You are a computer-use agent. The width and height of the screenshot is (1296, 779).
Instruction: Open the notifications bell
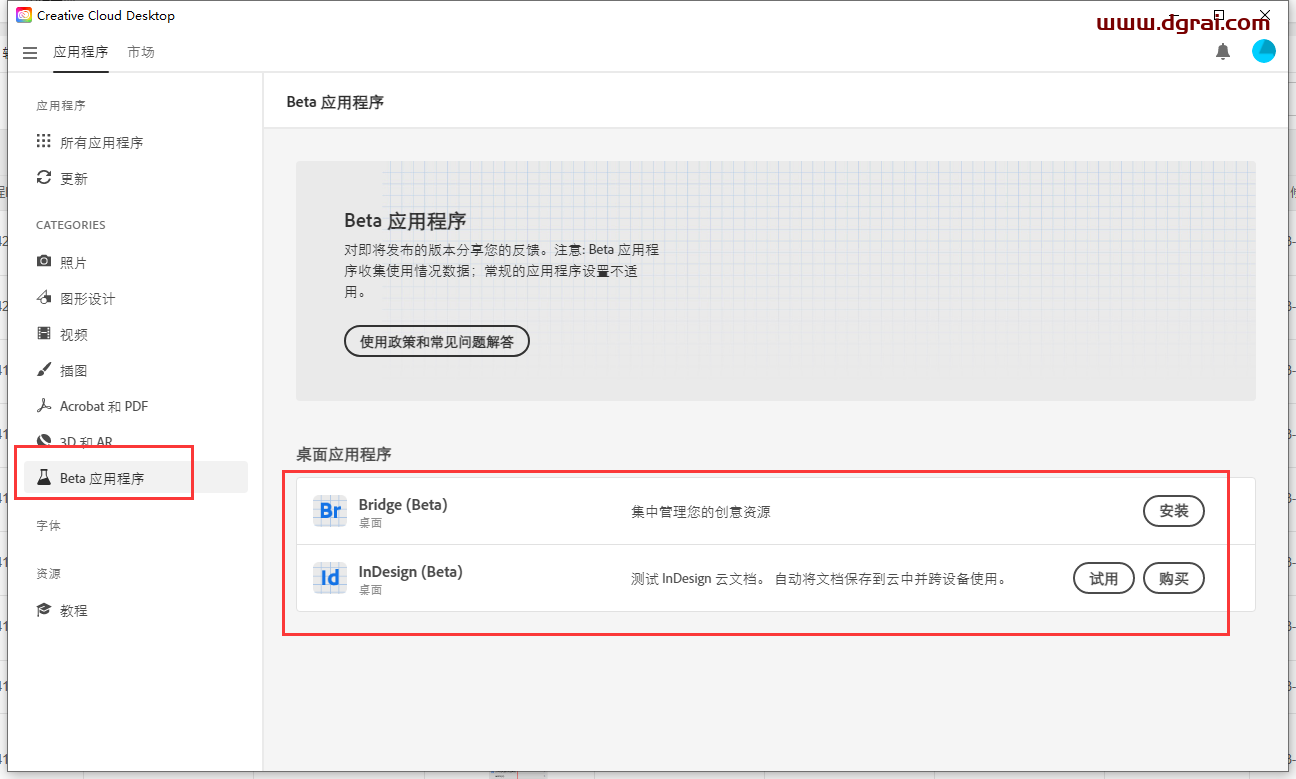(1223, 51)
